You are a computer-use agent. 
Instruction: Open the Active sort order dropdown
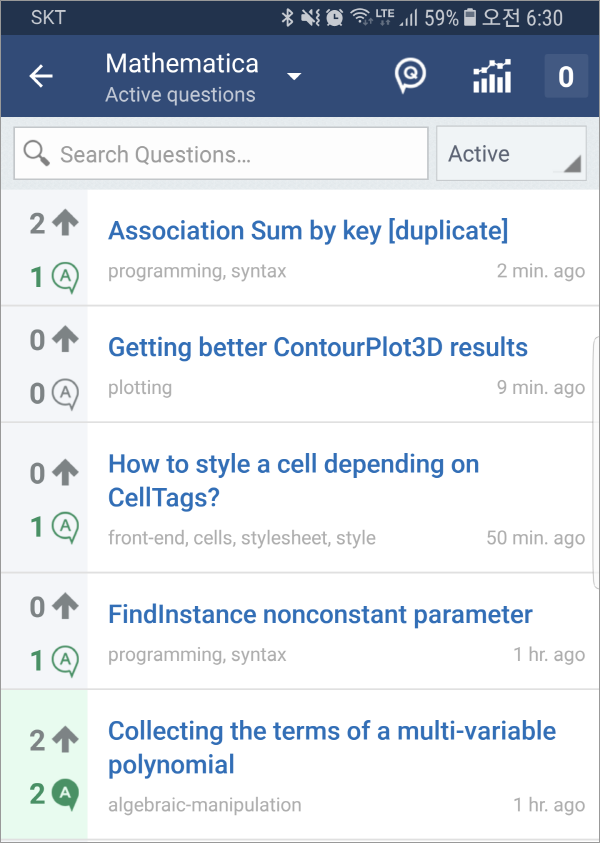pyautogui.click(x=511, y=154)
